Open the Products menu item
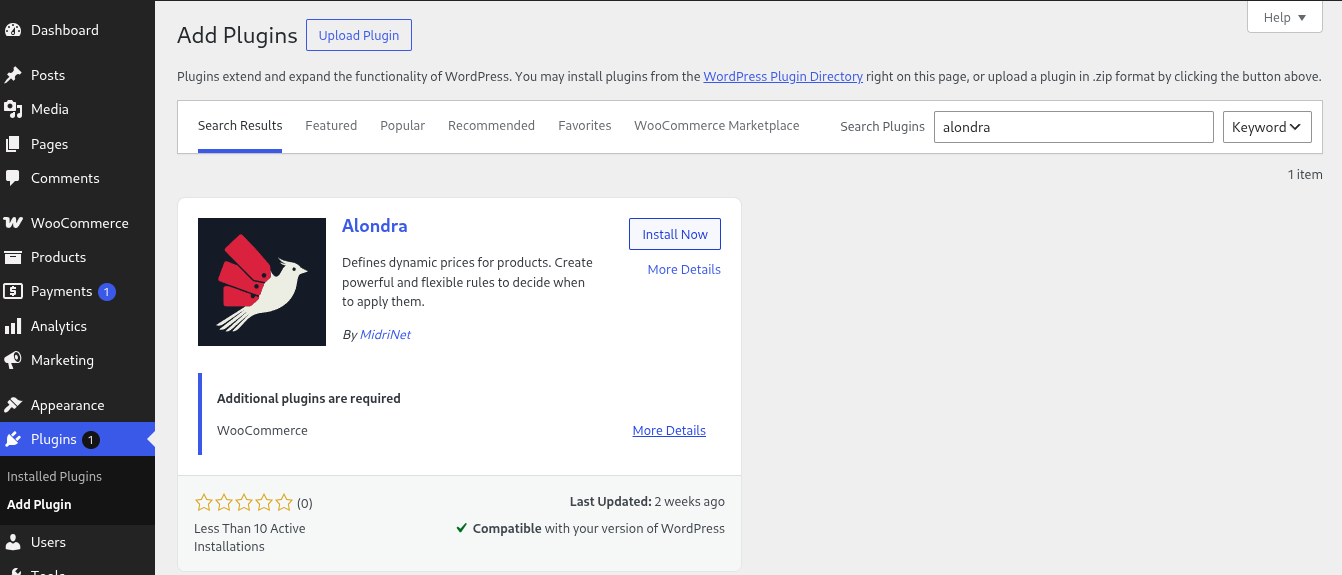 77,257
